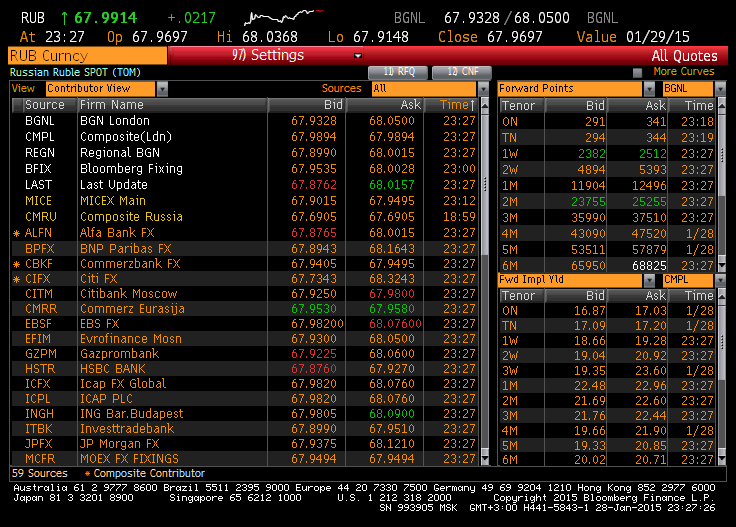Expand the Contributor View dropdown arrow
The image size is (736, 527).
[x=162, y=88]
